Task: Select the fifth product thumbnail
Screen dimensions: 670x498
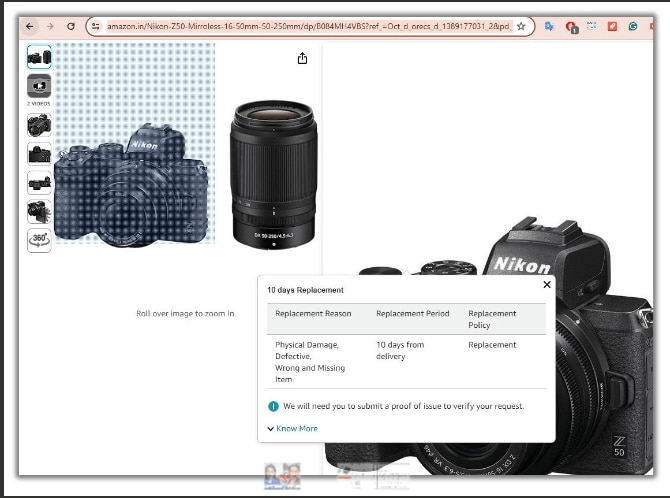Action: 39,183
